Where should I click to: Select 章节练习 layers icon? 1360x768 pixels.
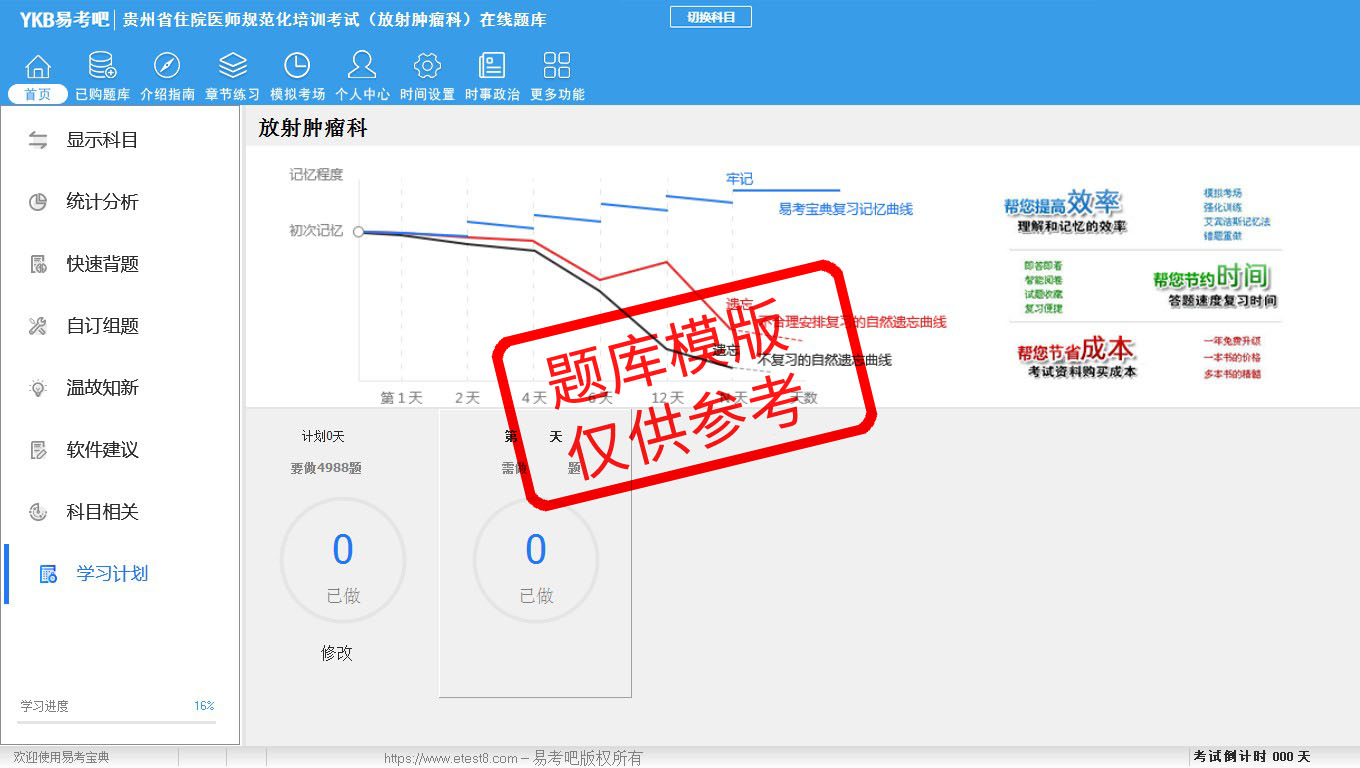tap(232, 67)
